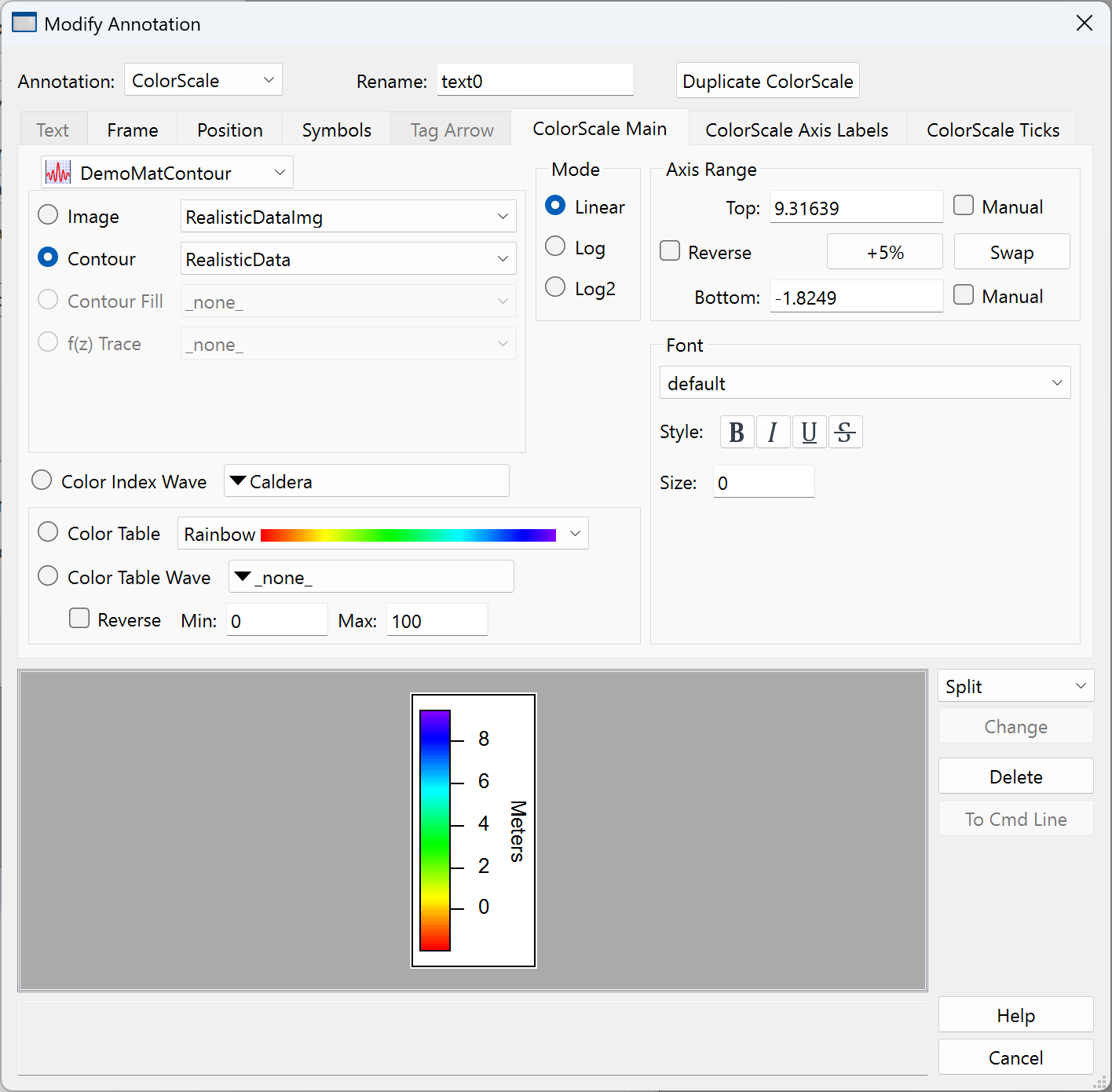Viewport: 1112px width, 1092px height.
Task: Toggle the Strikethrough font style button
Action: coord(845,433)
